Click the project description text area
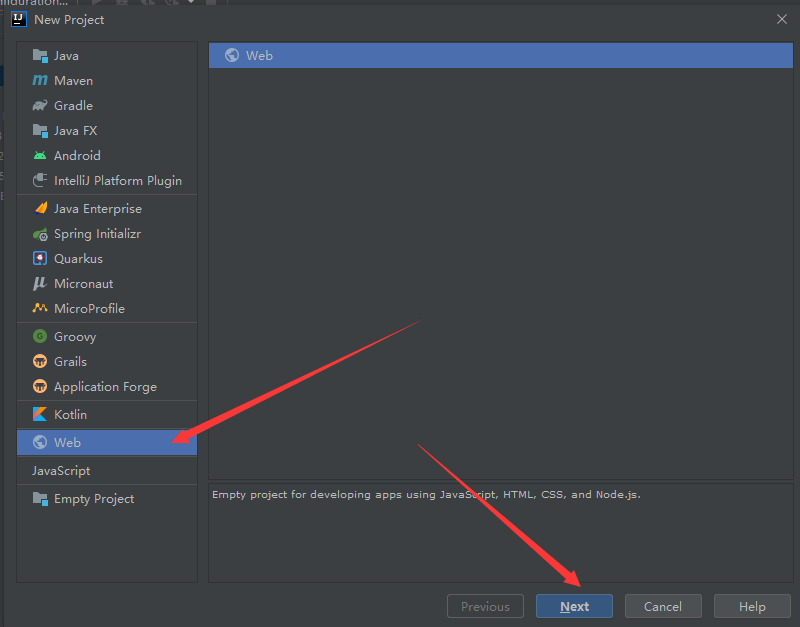The width and height of the screenshot is (800, 627). point(501,533)
